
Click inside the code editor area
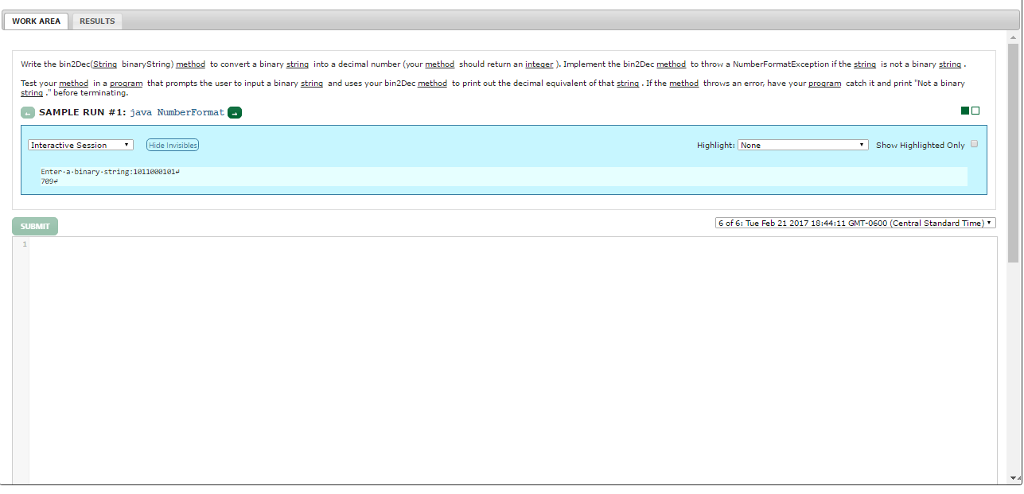(513, 359)
